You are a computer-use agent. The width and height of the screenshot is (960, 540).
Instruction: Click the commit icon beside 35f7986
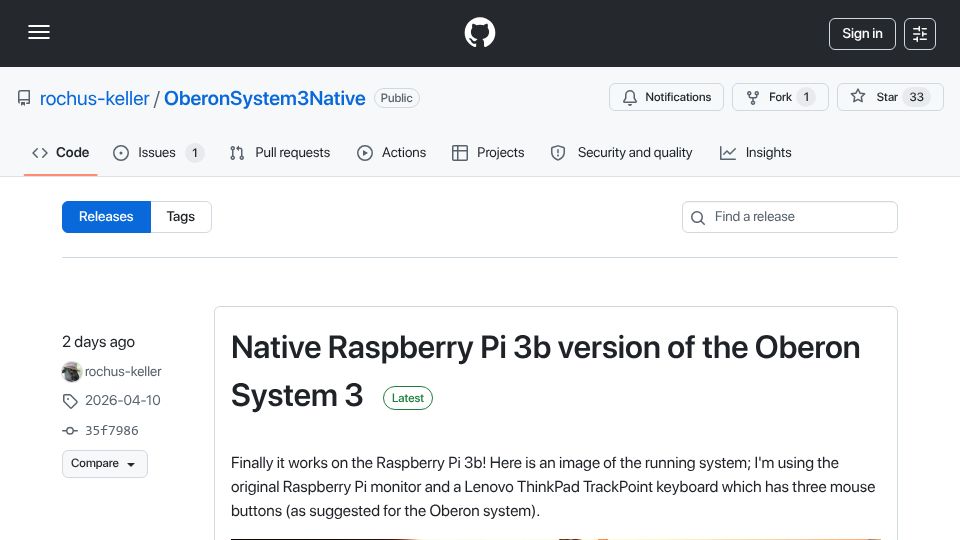coord(70,431)
